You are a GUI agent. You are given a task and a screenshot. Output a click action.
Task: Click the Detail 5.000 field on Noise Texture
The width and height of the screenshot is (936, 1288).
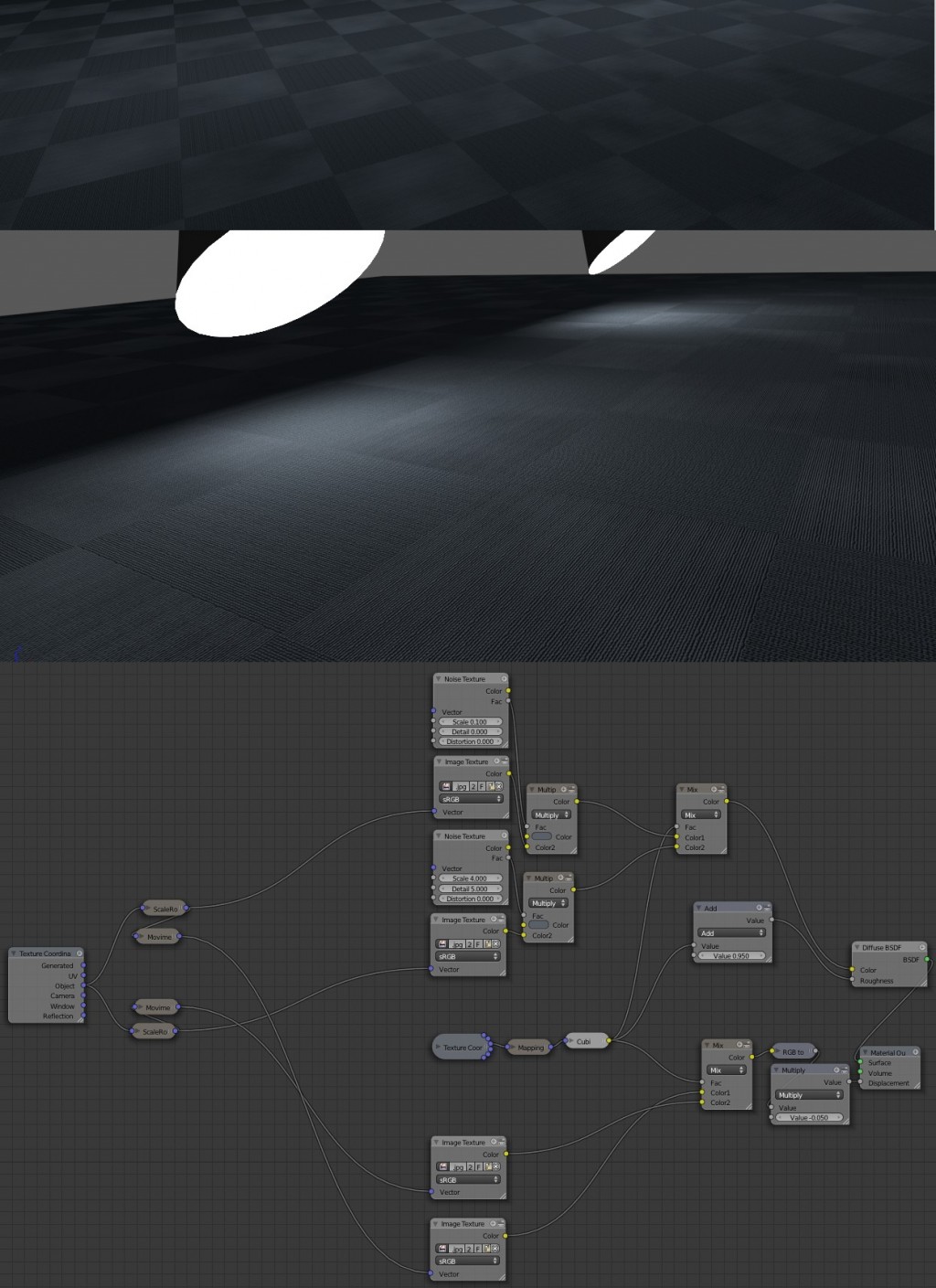pyautogui.click(x=470, y=889)
